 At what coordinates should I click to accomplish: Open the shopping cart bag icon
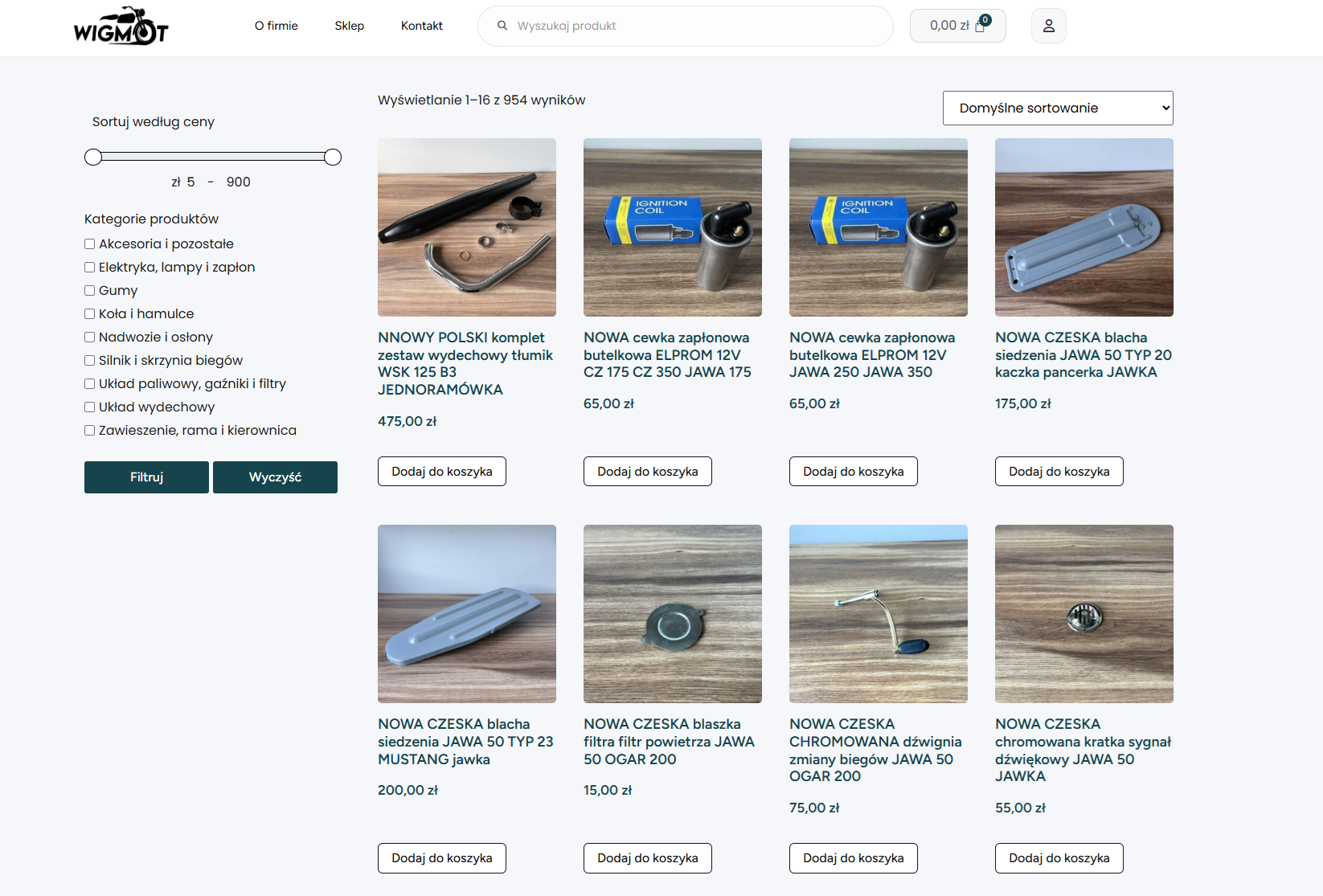click(x=980, y=26)
